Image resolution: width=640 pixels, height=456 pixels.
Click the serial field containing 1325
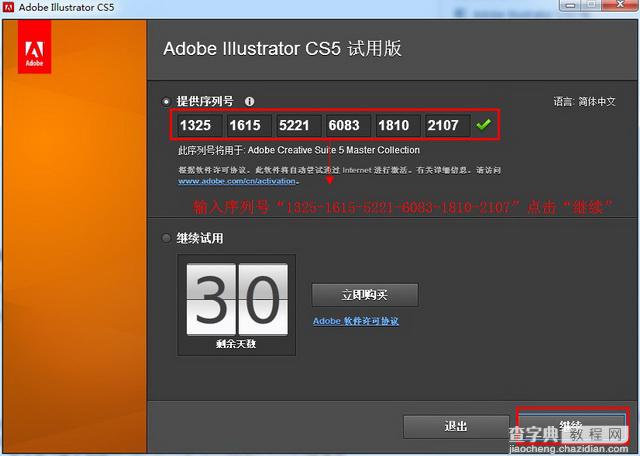(x=200, y=125)
